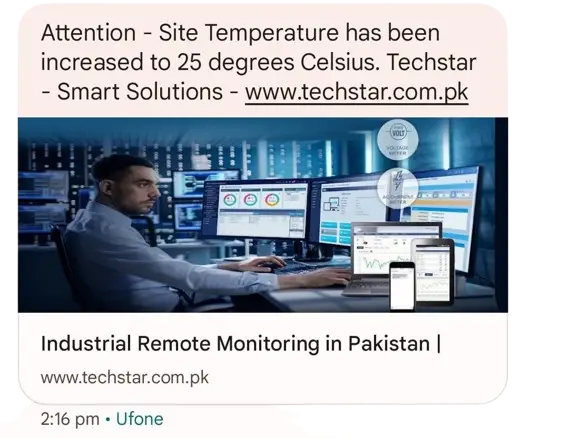Click the www.techstar.com.pk domain under the preview title
This screenshot has width=569, height=438.
(124, 377)
